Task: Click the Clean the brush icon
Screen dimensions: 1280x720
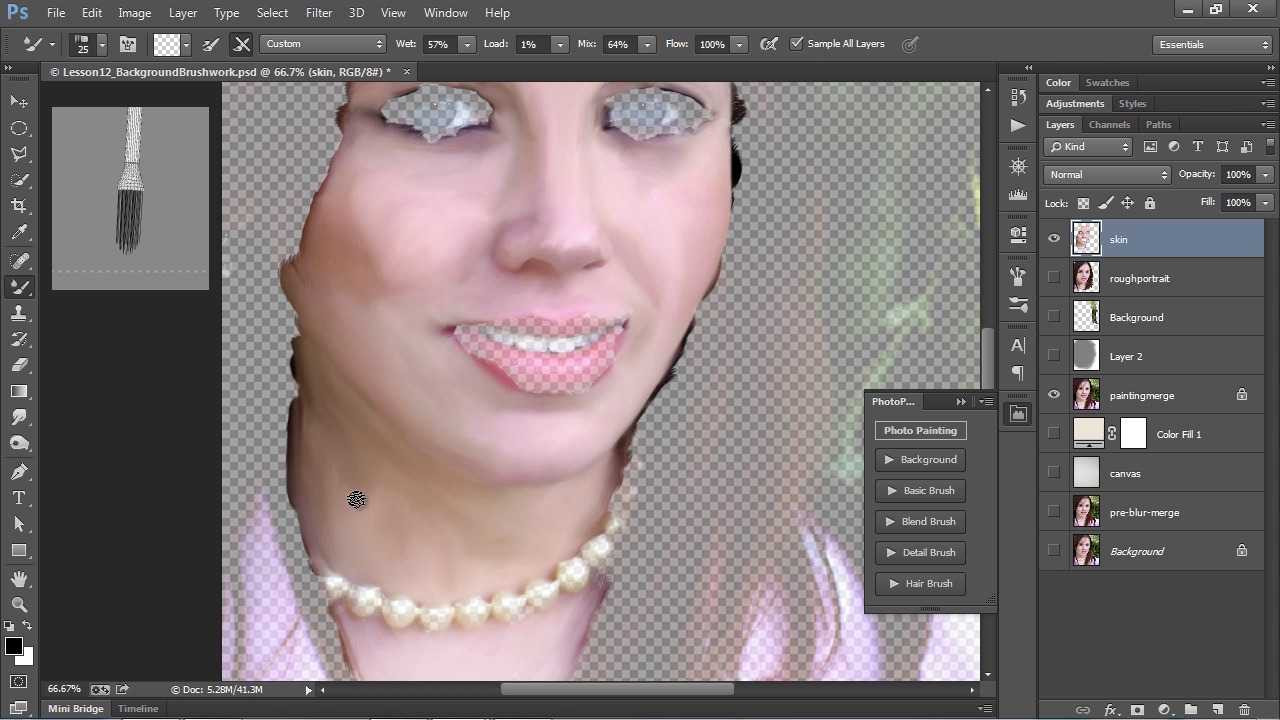Action: pos(241,44)
